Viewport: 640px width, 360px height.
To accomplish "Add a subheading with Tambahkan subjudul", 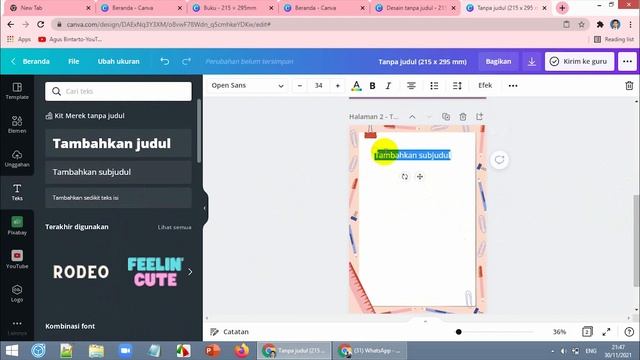I will coord(118,172).
